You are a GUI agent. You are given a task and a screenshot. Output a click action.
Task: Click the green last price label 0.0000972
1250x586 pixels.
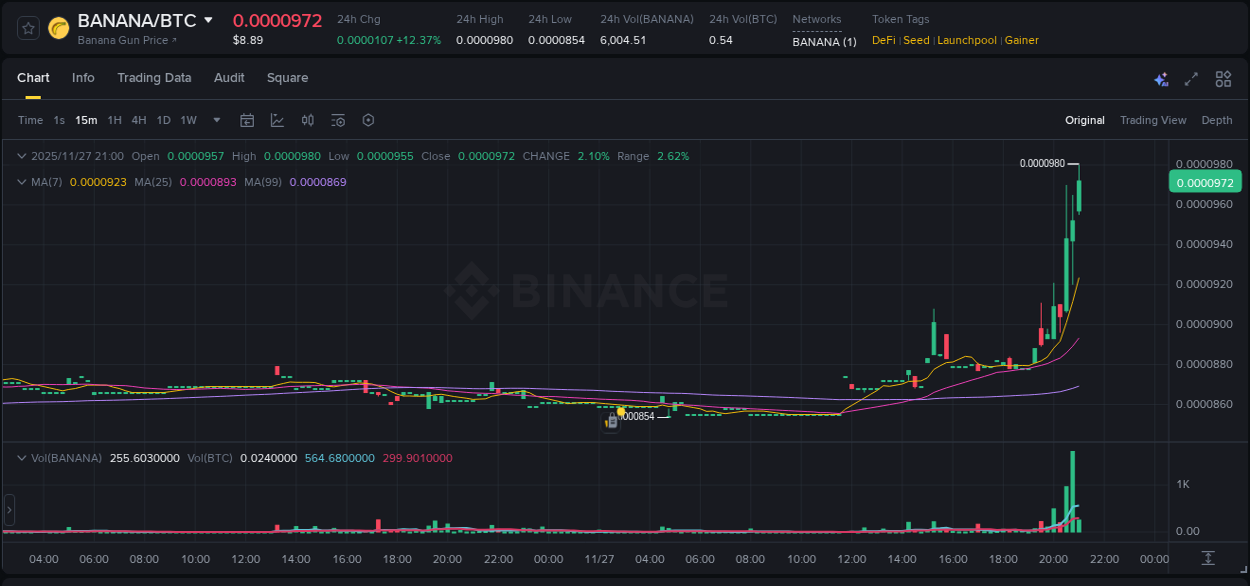(1205, 181)
